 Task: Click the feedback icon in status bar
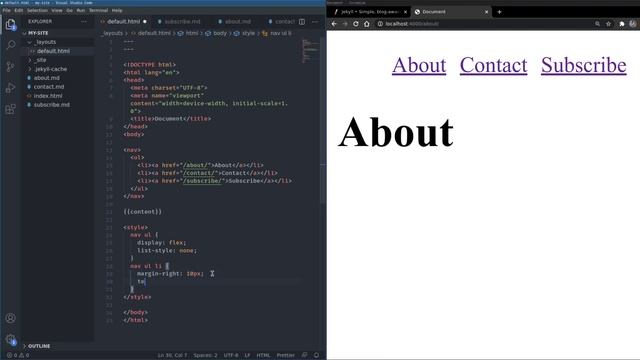tap(304, 355)
